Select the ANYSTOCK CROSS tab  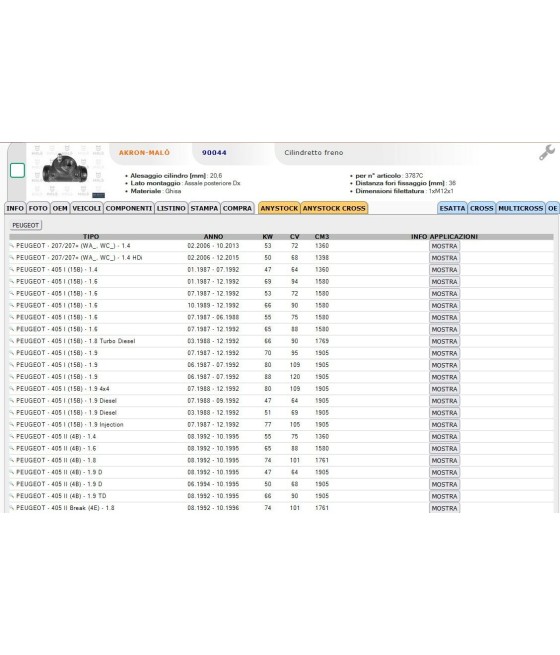[334, 208]
